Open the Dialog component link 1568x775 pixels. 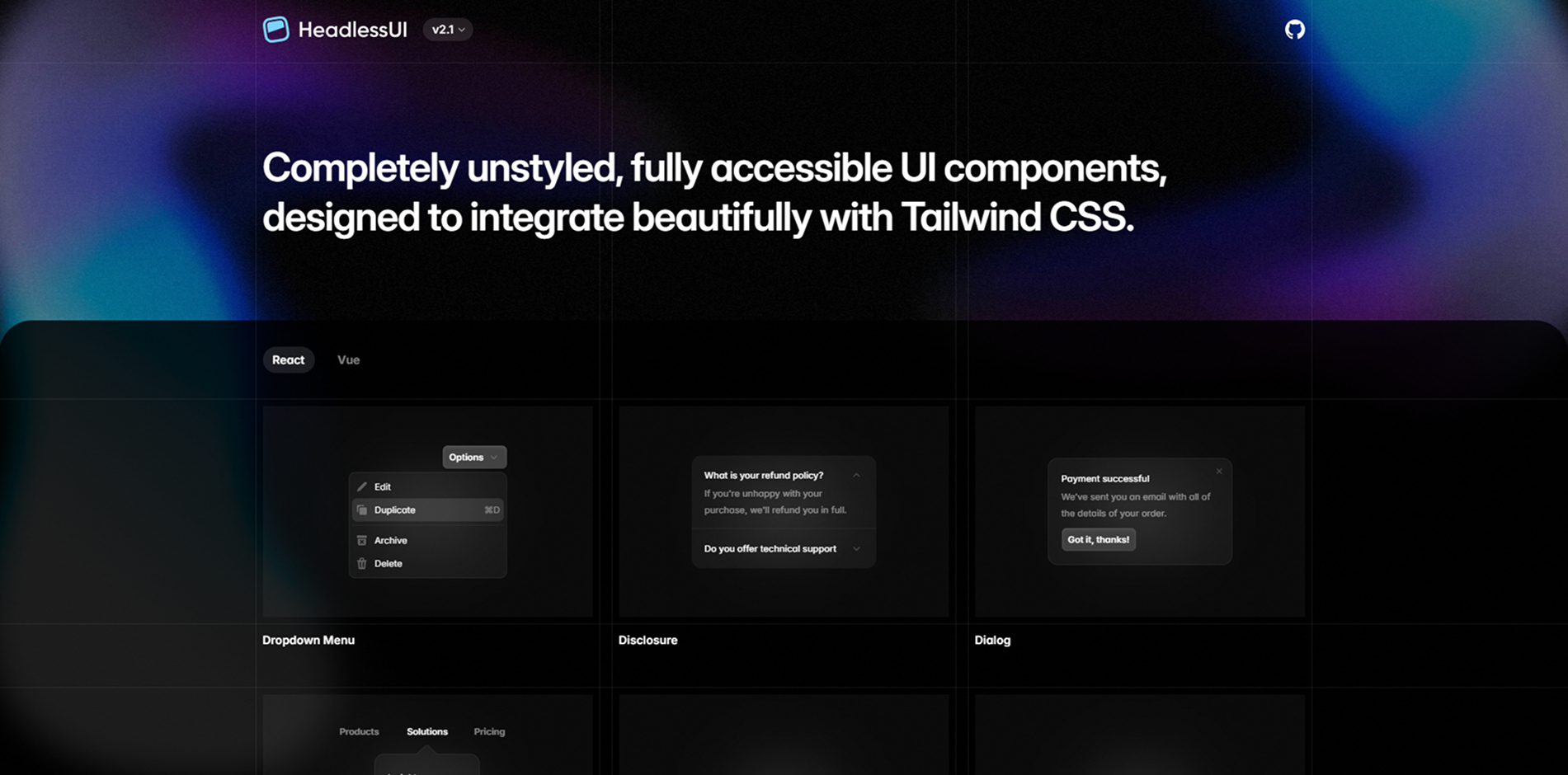tap(992, 640)
